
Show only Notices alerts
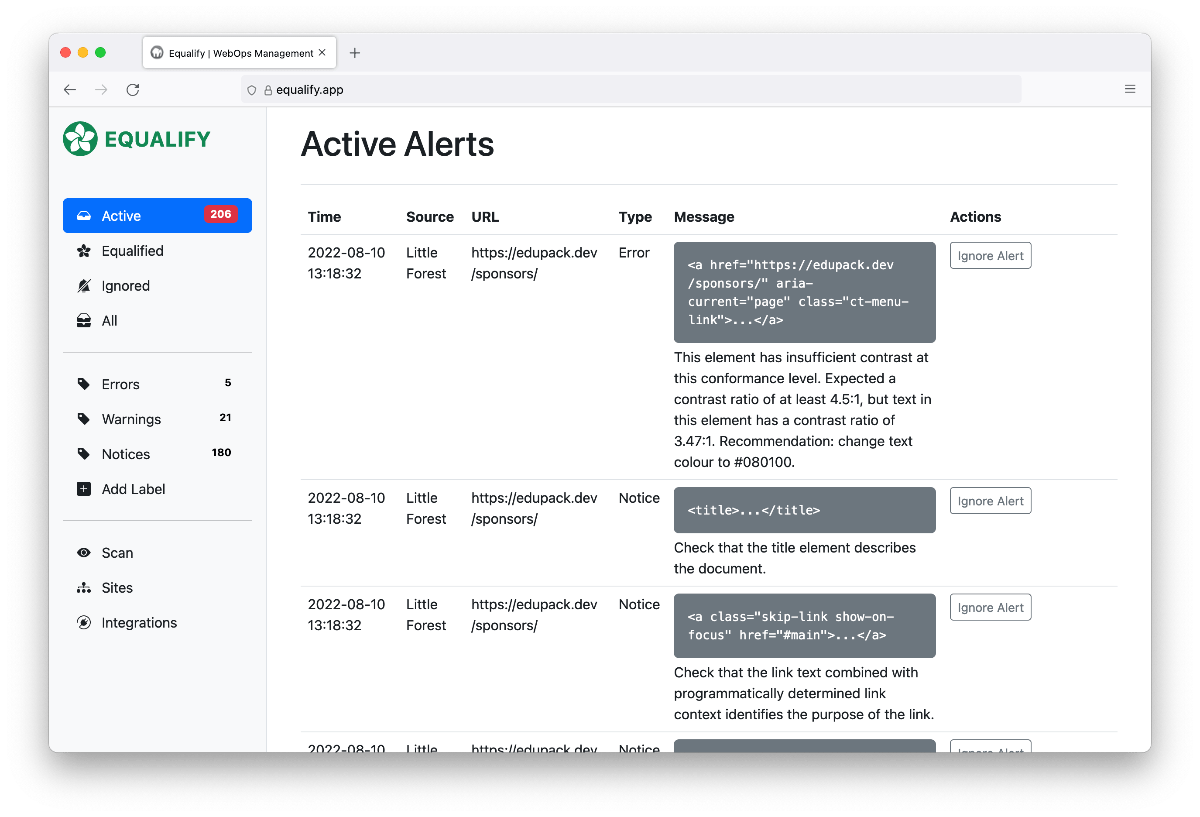(x=126, y=453)
